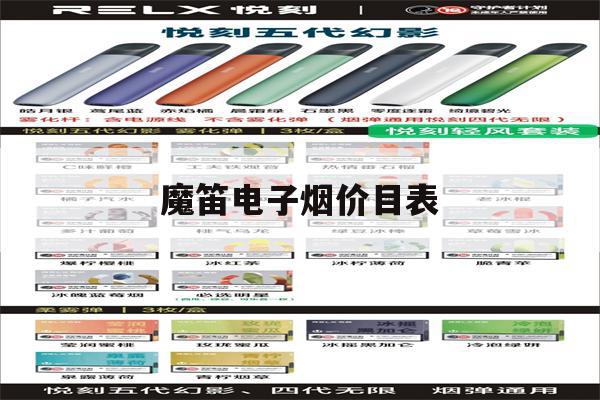This screenshot has height=400, width=600.
Task: Click the 桂气乌龙 flavor label
Action: [232, 231]
